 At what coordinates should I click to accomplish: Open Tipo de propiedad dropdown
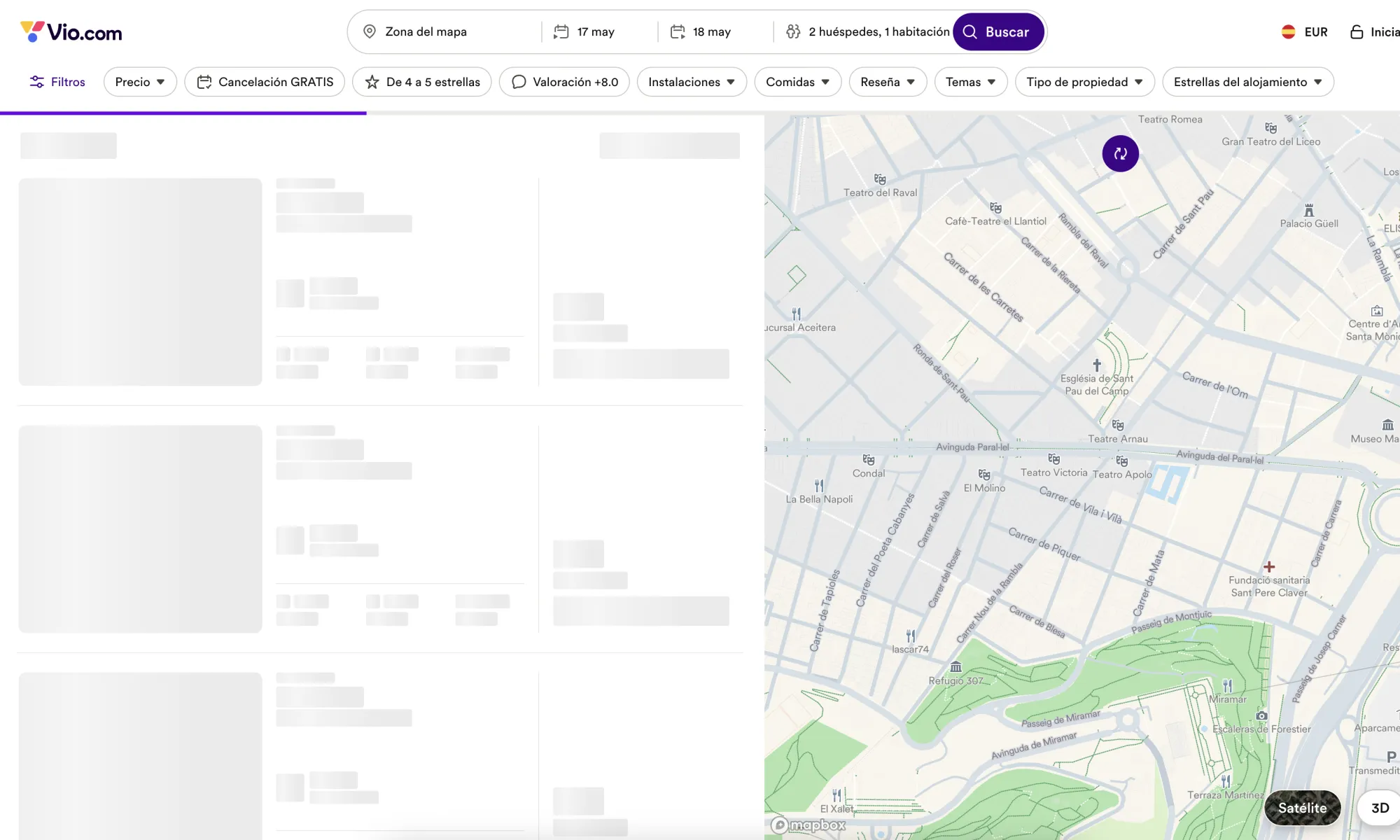point(1084,82)
